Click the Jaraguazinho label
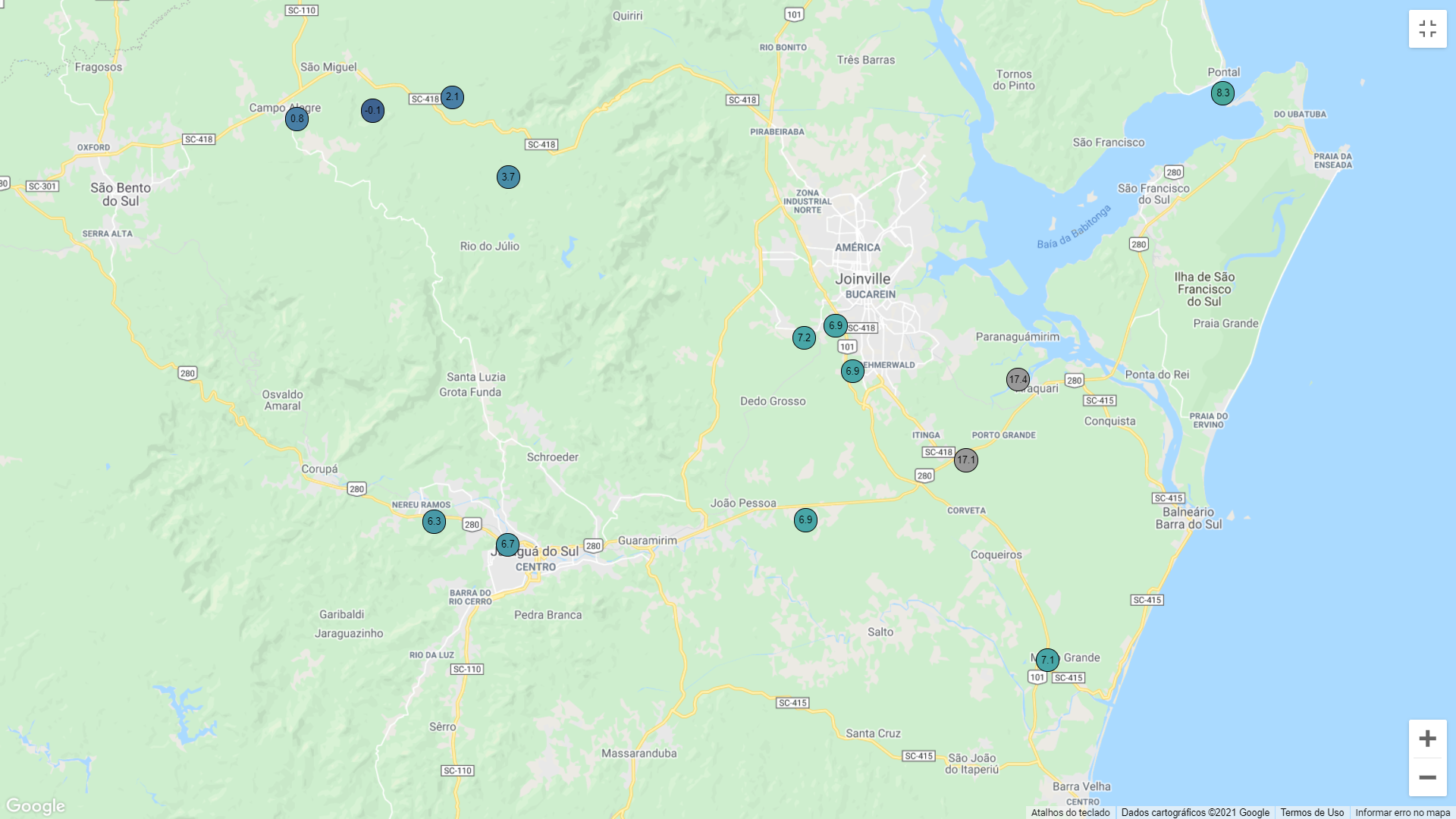This screenshot has height=819, width=1456. [x=349, y=634]
